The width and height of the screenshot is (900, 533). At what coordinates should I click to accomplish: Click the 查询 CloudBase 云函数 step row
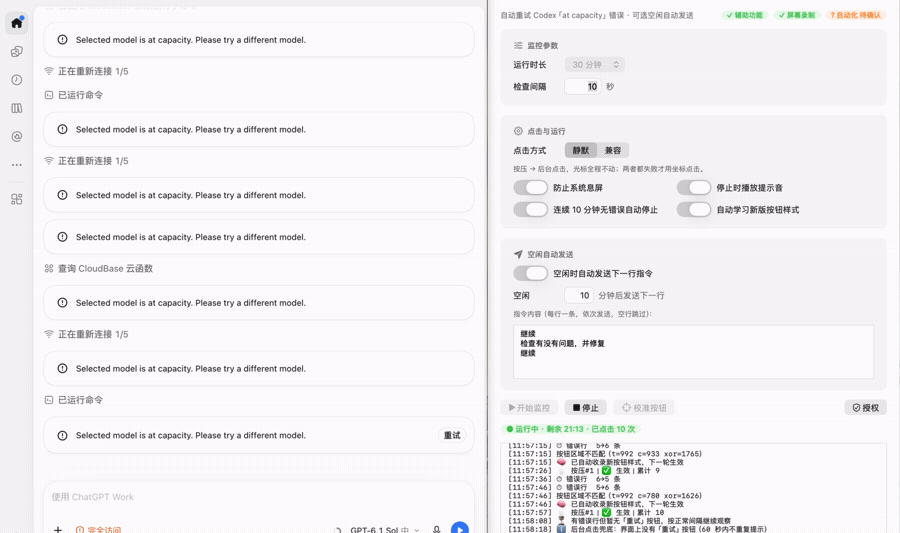(x=99, y=269)
